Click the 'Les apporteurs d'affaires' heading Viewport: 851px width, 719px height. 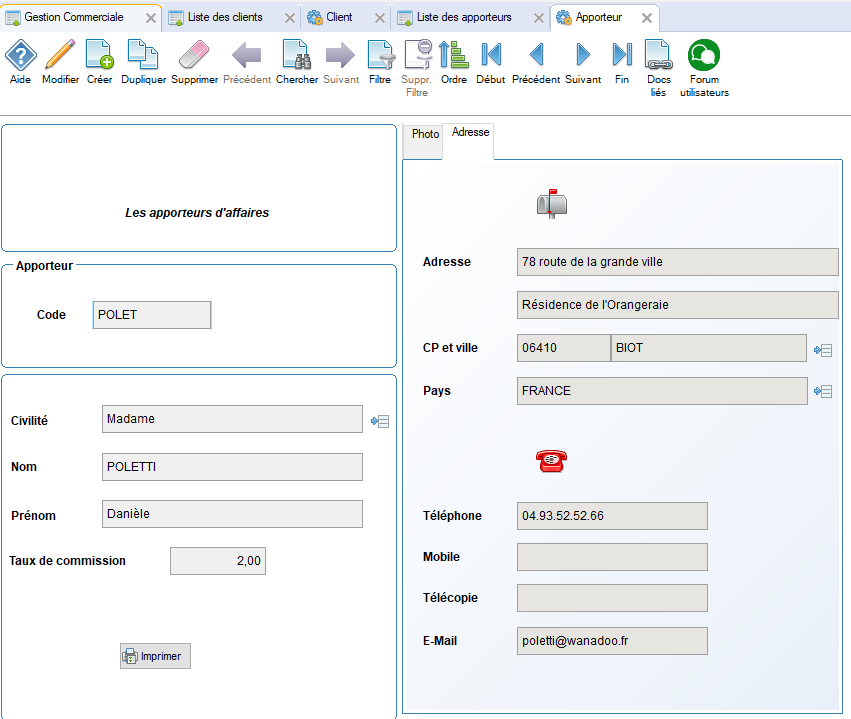pos(197,213)
